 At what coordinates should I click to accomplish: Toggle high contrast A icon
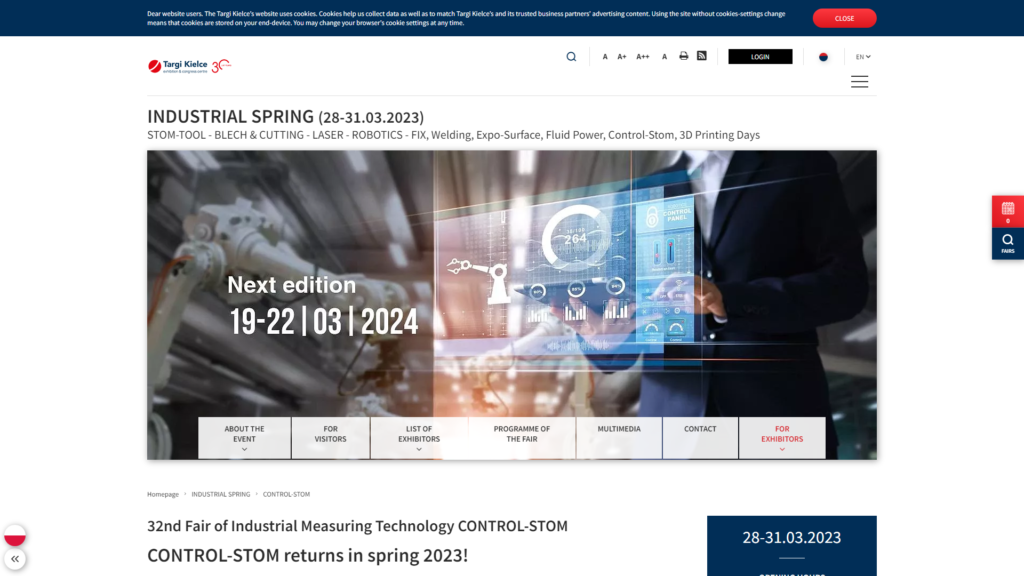(x=664, y=57)
